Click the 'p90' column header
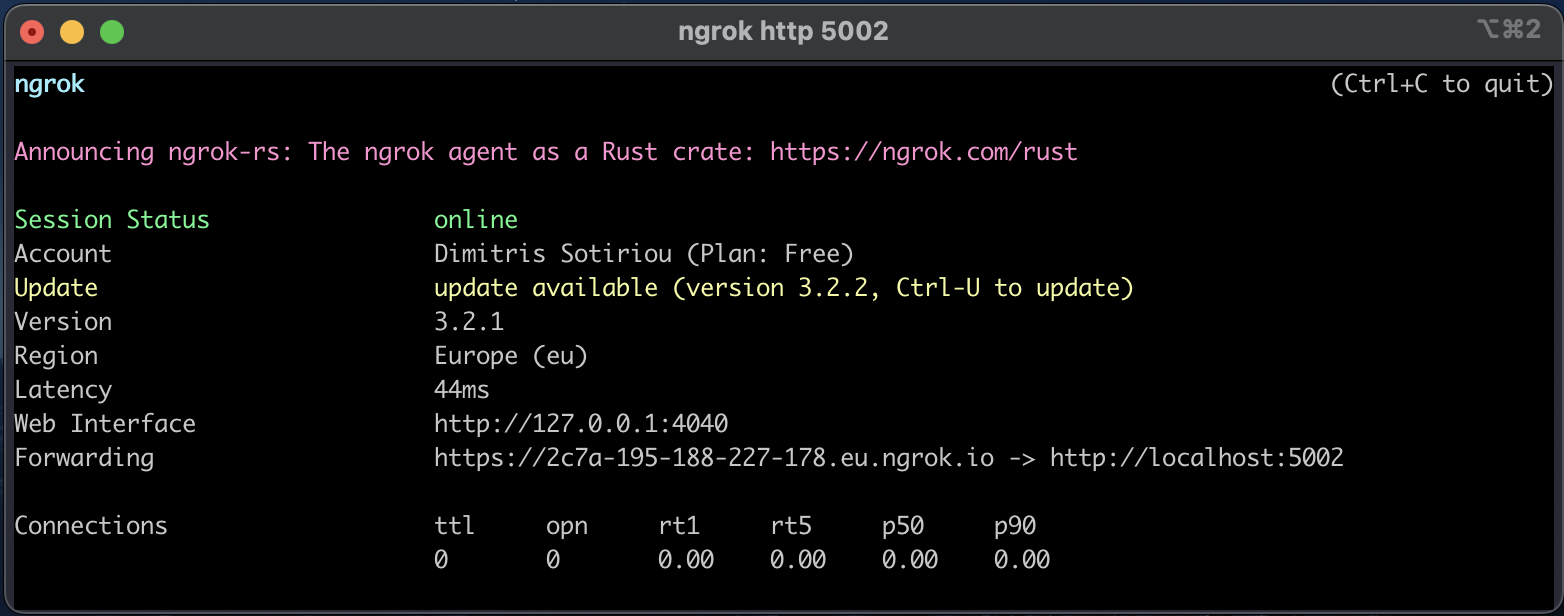This screenshot has height=616, width=1564. click(x=1015, y=526)
